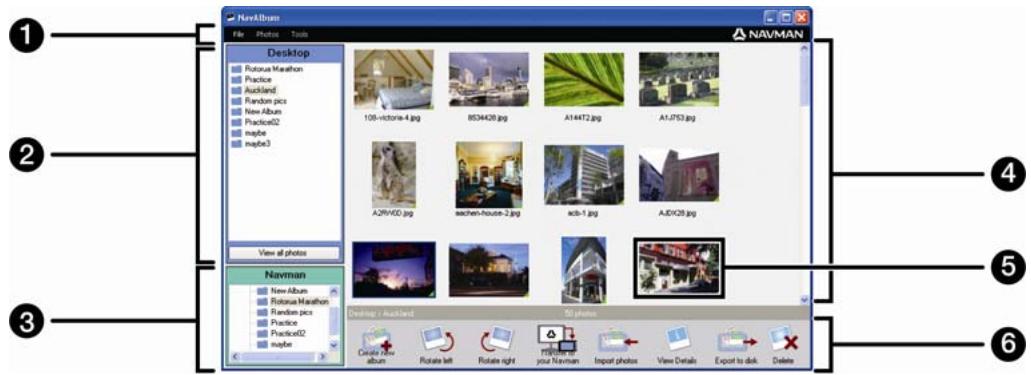Click Navman panel scroll up arrow
Screen dimensions: 1031x375
(x=333, y=290)
